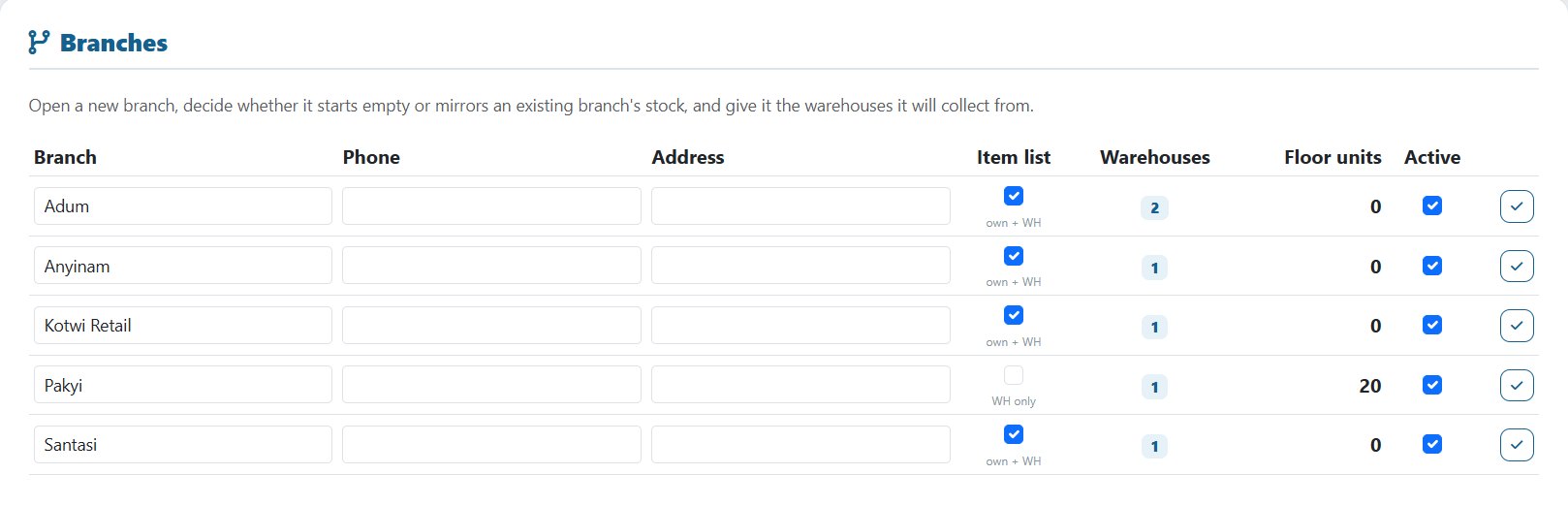Viewport: 1568px width, 506px height.
Task: Edit the Anyinam branch name field
Action: point(183,266)
